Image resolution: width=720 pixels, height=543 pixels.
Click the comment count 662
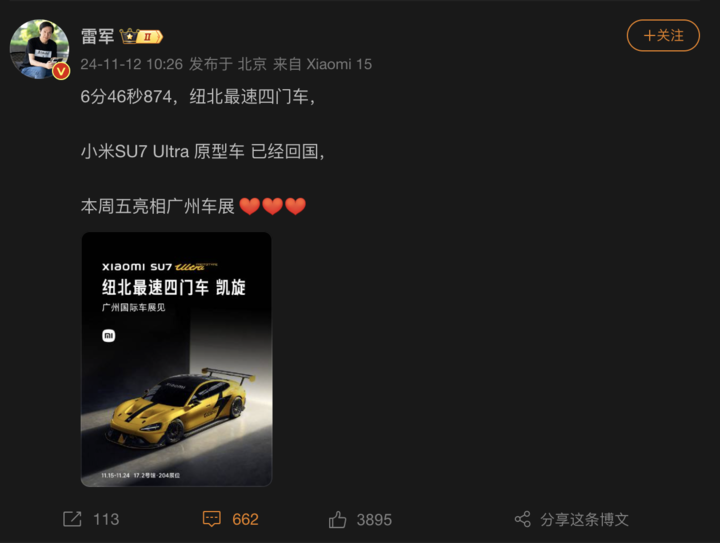click(245, 520)
